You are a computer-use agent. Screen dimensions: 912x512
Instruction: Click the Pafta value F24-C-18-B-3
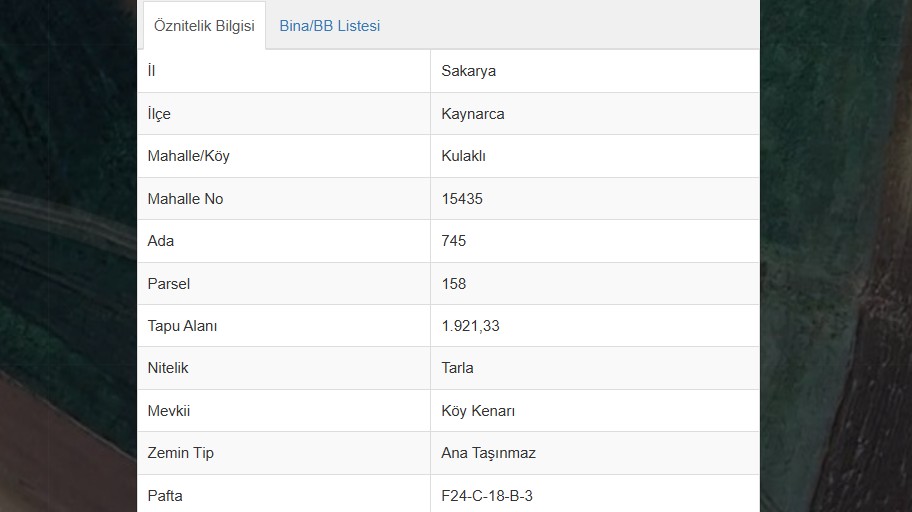(x=487, y=496)
